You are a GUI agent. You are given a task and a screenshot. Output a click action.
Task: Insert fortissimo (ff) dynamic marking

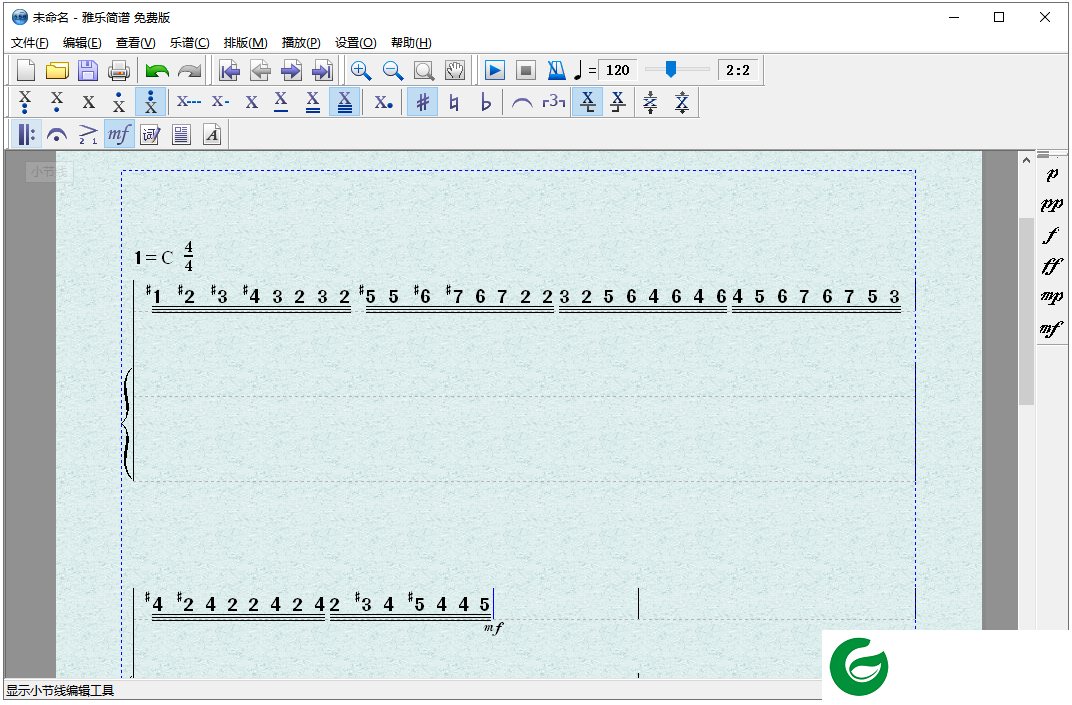(x=1052, y=266)
